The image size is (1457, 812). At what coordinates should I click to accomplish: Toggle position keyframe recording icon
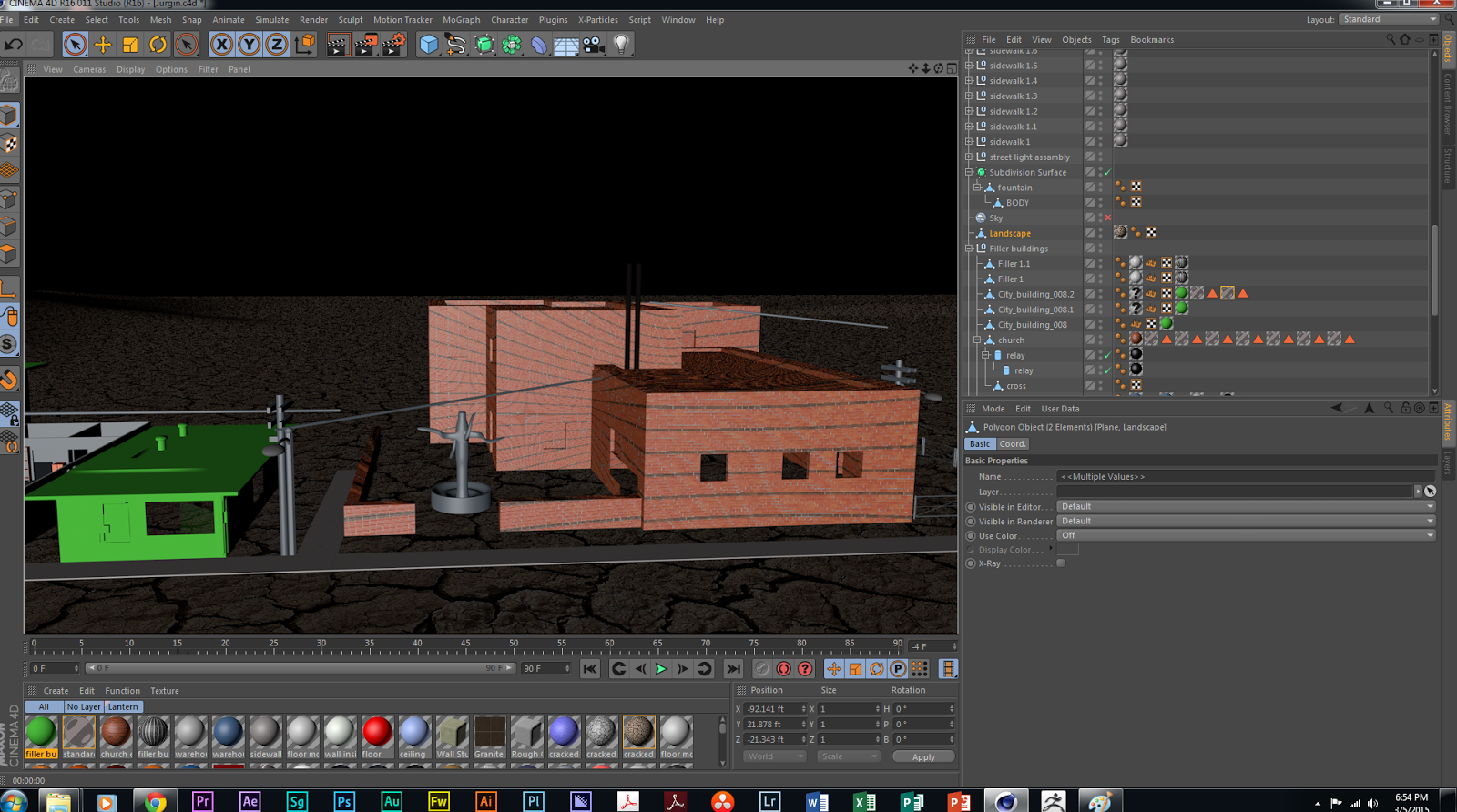[x=834, y=669]
